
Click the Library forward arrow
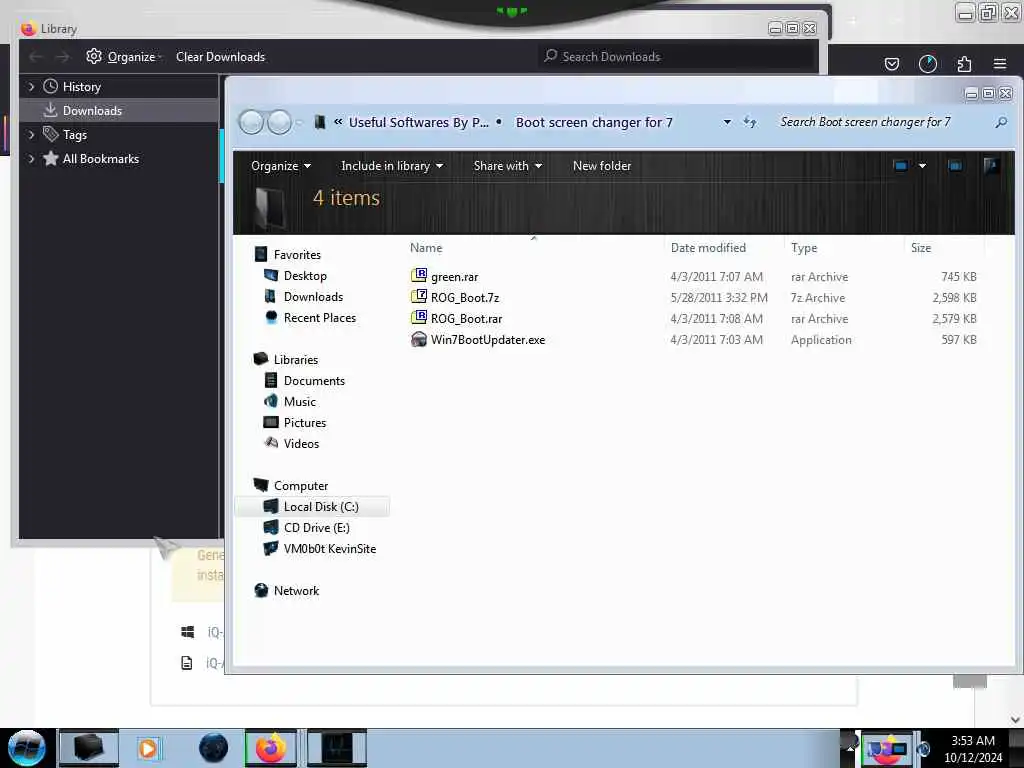[x=62, y=57]
